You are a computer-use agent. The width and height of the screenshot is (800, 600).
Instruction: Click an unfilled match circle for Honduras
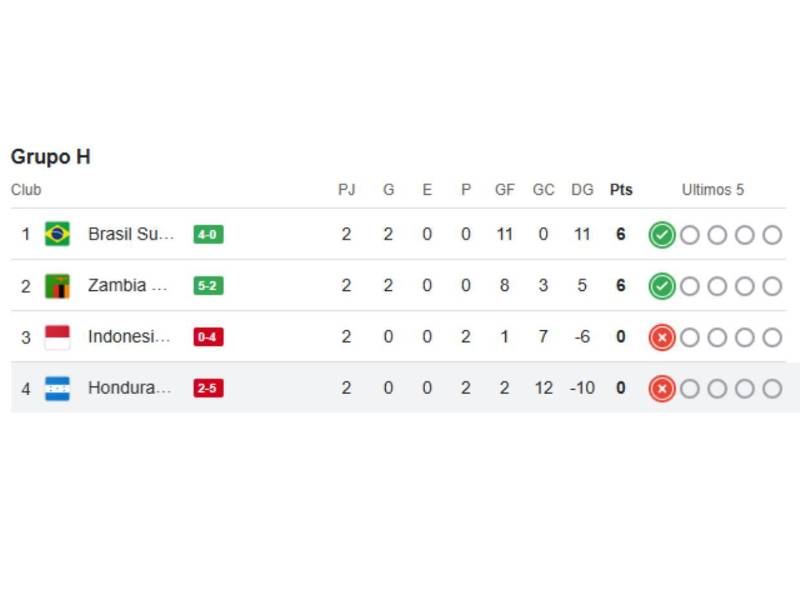718,388
